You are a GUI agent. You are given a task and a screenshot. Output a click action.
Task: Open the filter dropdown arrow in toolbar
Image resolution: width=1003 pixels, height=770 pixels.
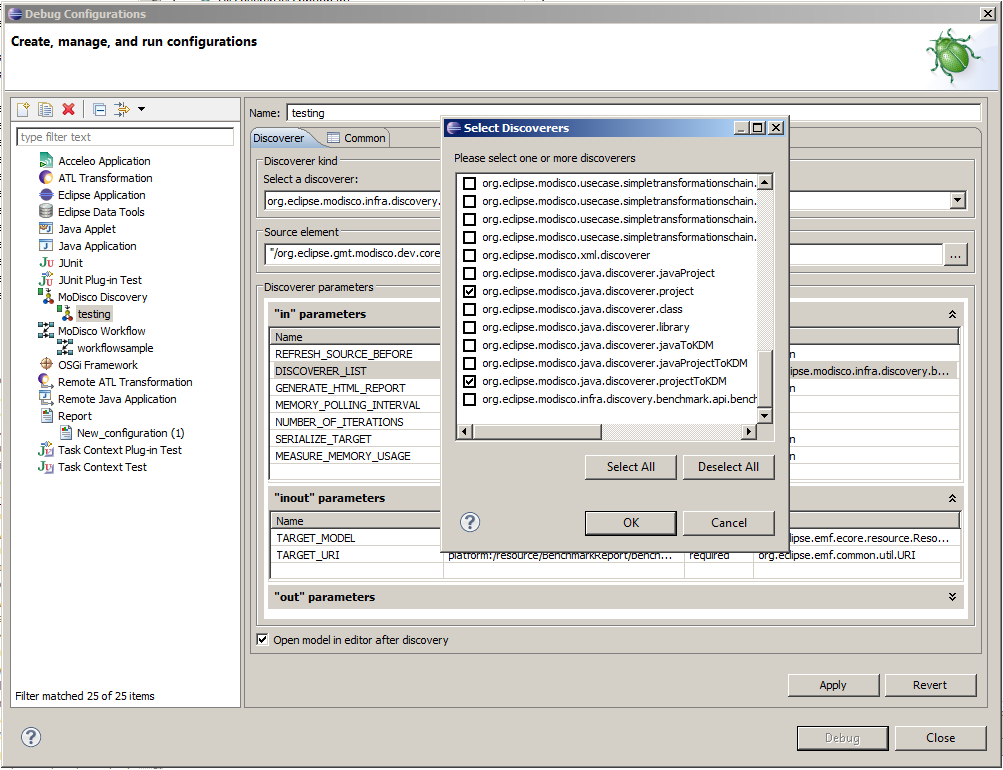[x=141, y=109]
